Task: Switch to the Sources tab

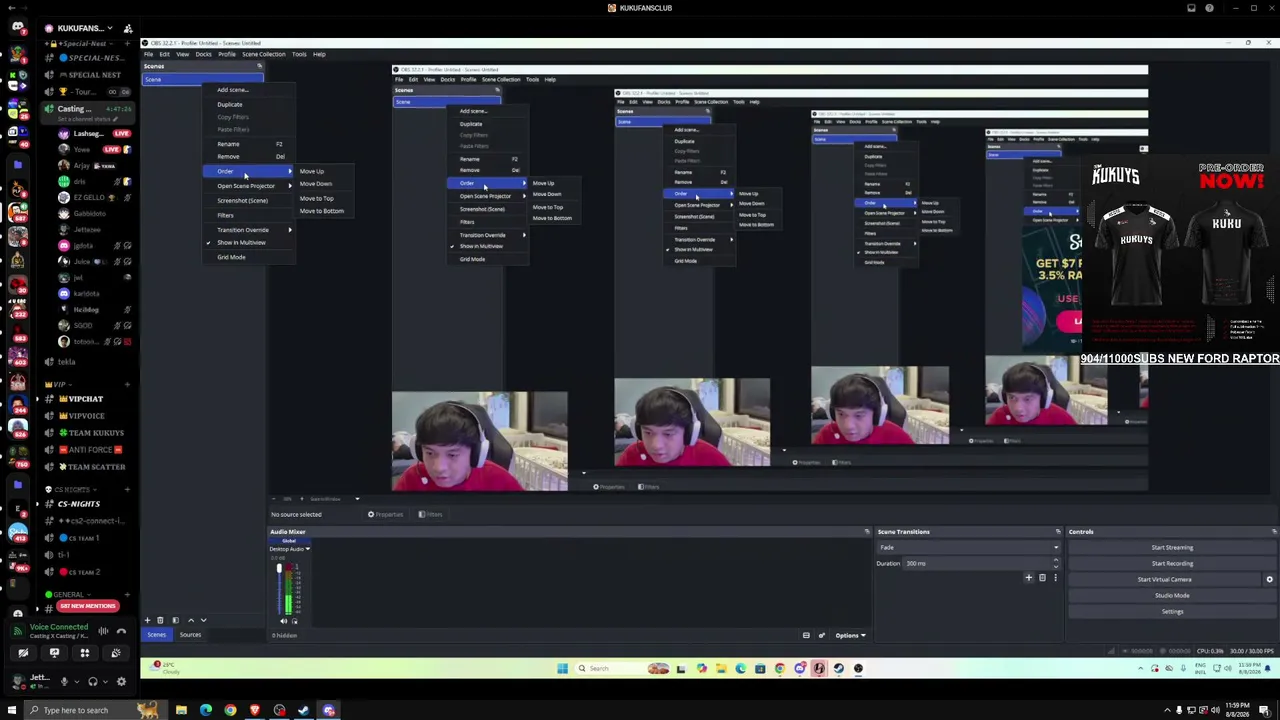Action: coord(190,635)
